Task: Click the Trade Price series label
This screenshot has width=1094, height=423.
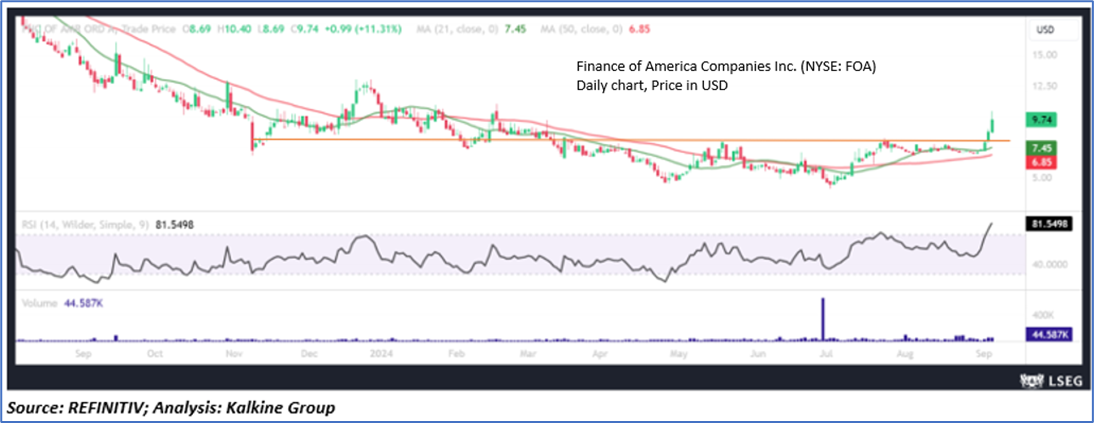Action: pos(150,31)
